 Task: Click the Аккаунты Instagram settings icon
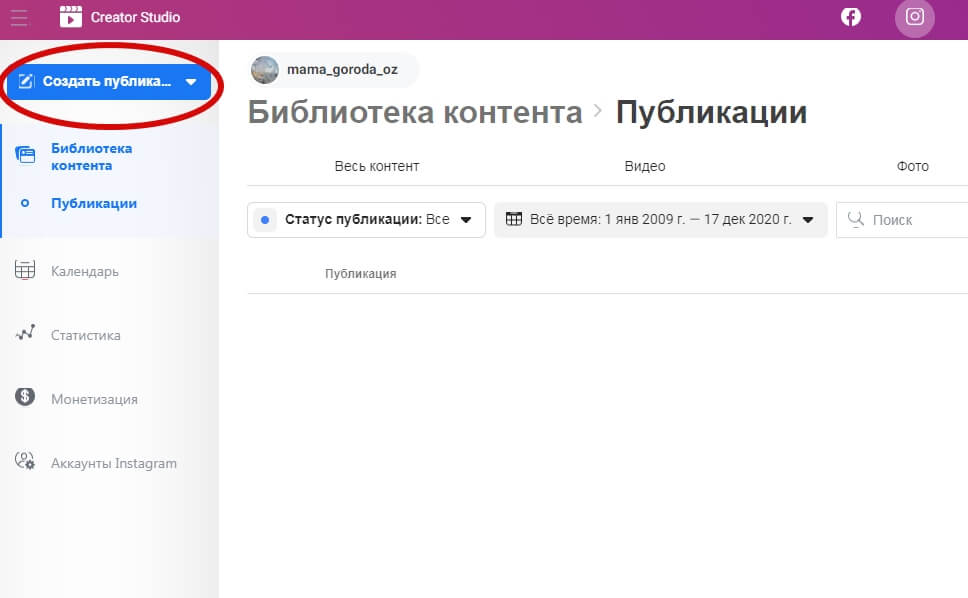tap(25, 461)
